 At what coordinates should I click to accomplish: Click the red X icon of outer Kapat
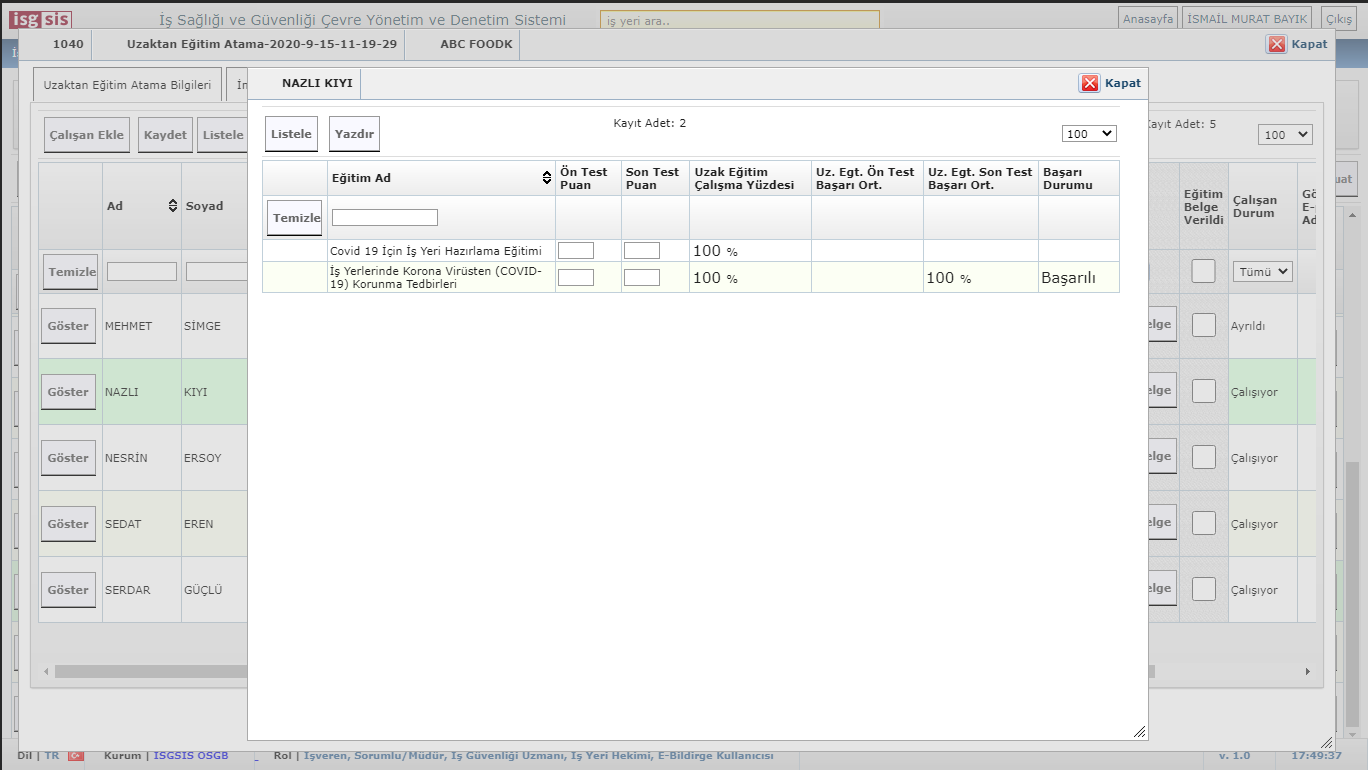click(1277, 44)
